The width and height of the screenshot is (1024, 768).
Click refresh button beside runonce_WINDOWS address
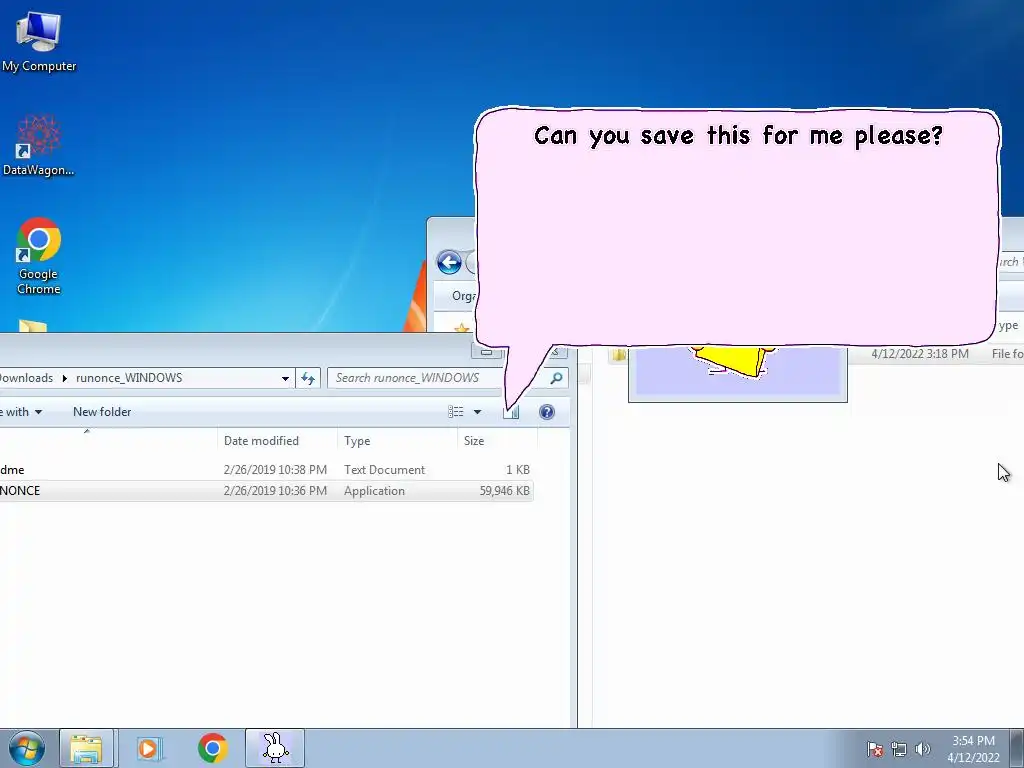pyautogui.click(x=308, y=378)
